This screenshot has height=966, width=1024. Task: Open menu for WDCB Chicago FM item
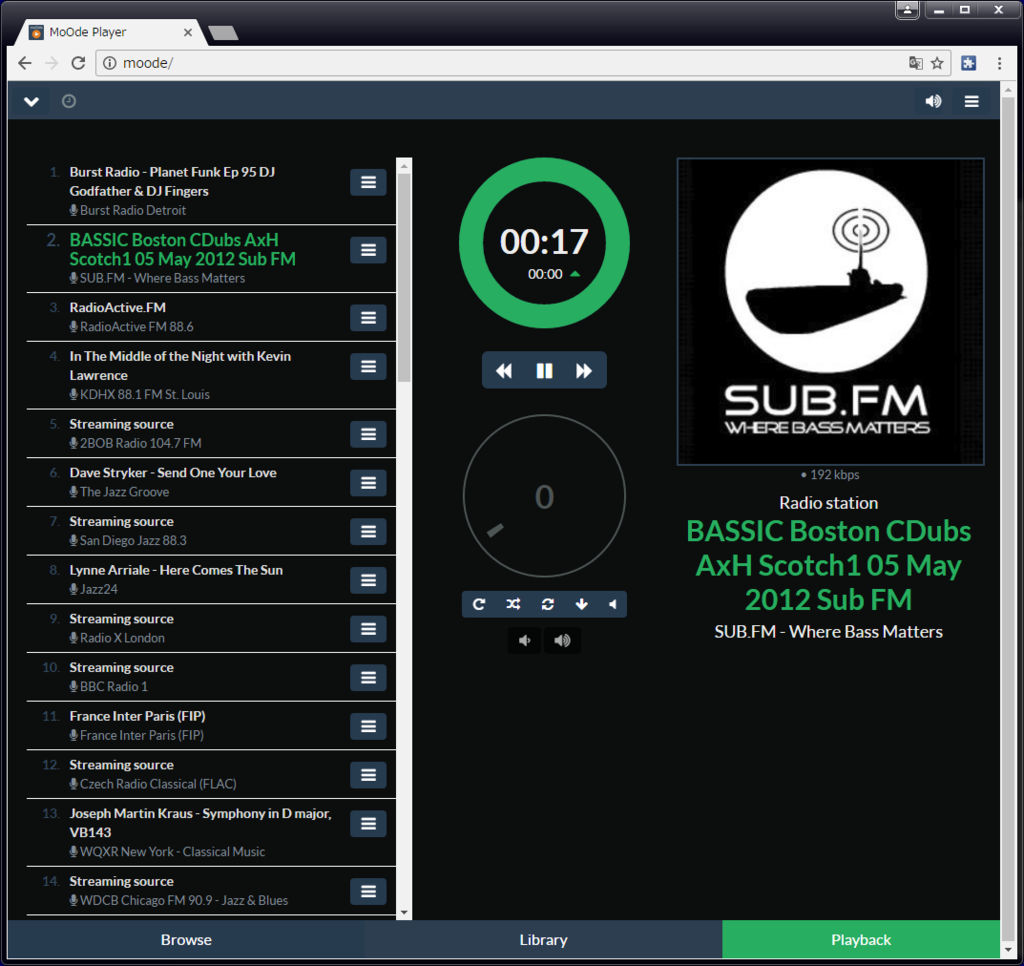pos(368,892)
